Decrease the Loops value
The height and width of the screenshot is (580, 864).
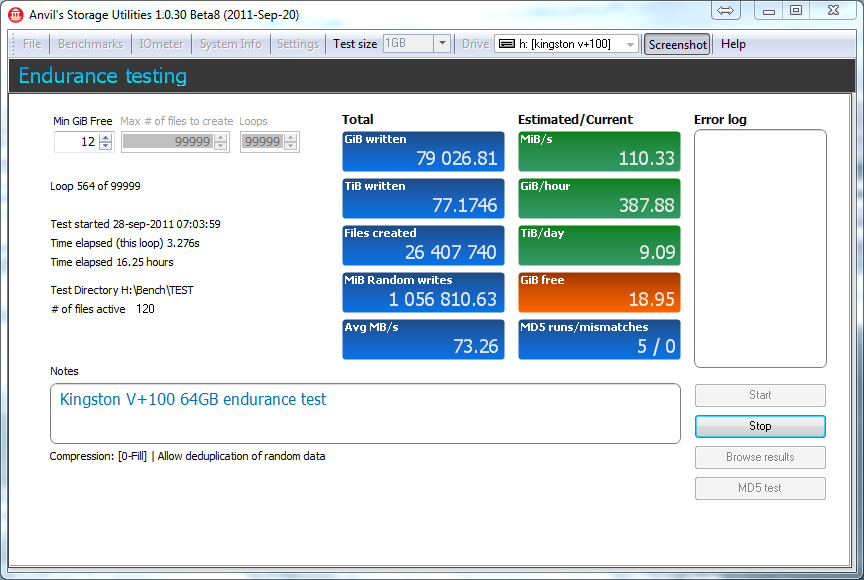291,146
